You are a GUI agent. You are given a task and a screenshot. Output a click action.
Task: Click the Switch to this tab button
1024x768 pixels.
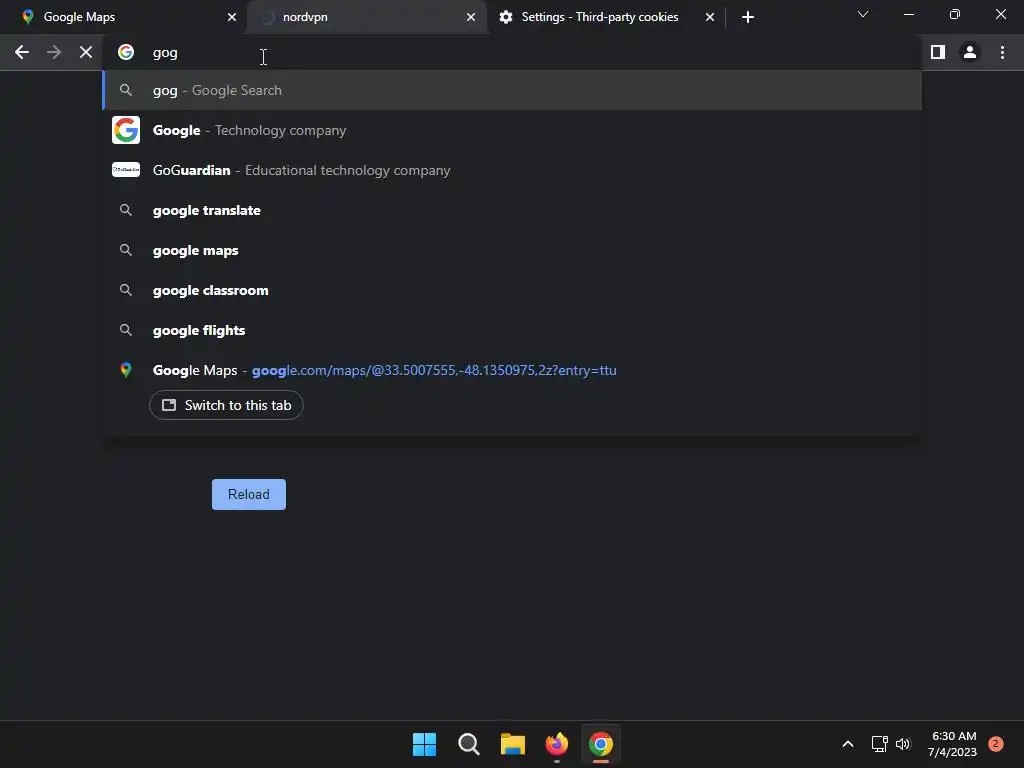(x=226, y=405)
